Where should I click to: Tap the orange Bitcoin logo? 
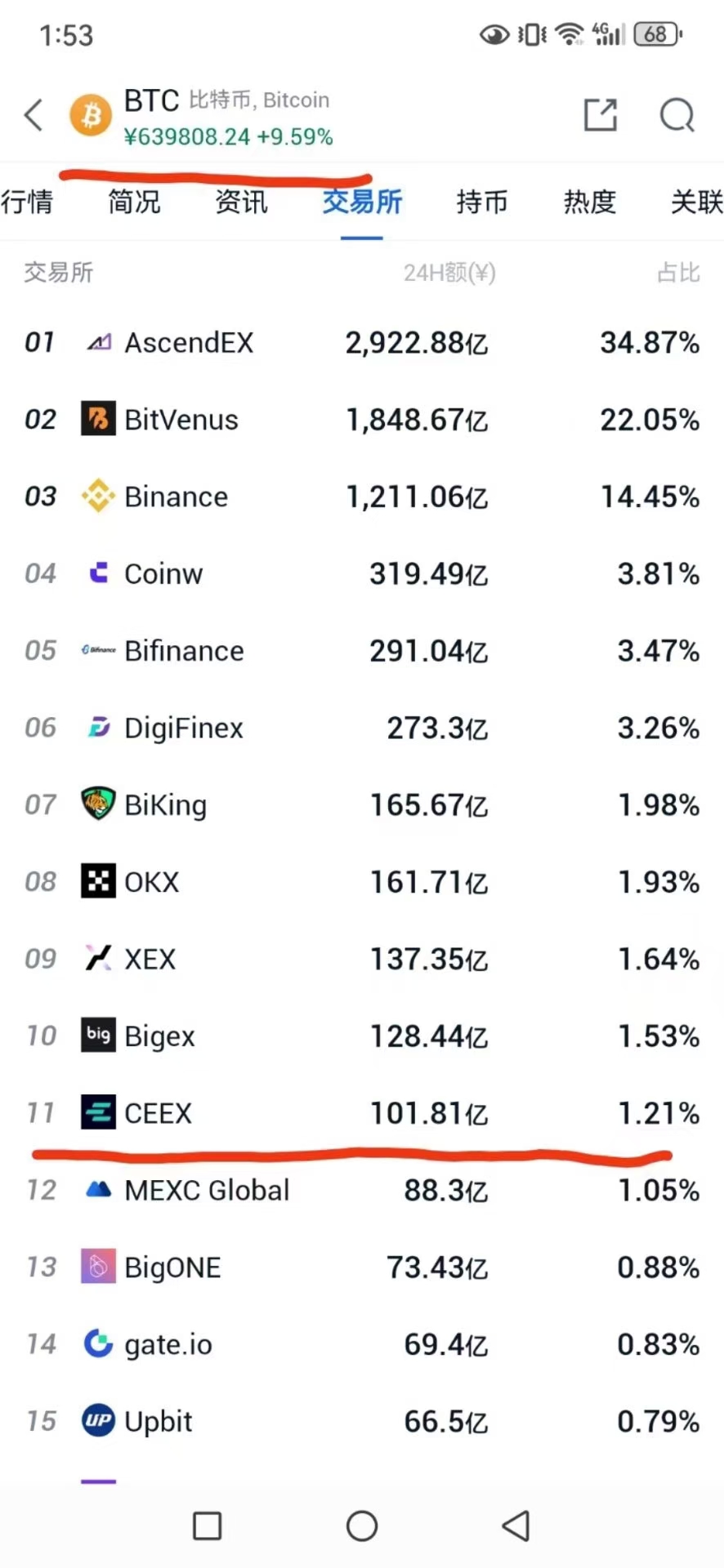click(91, 115)
